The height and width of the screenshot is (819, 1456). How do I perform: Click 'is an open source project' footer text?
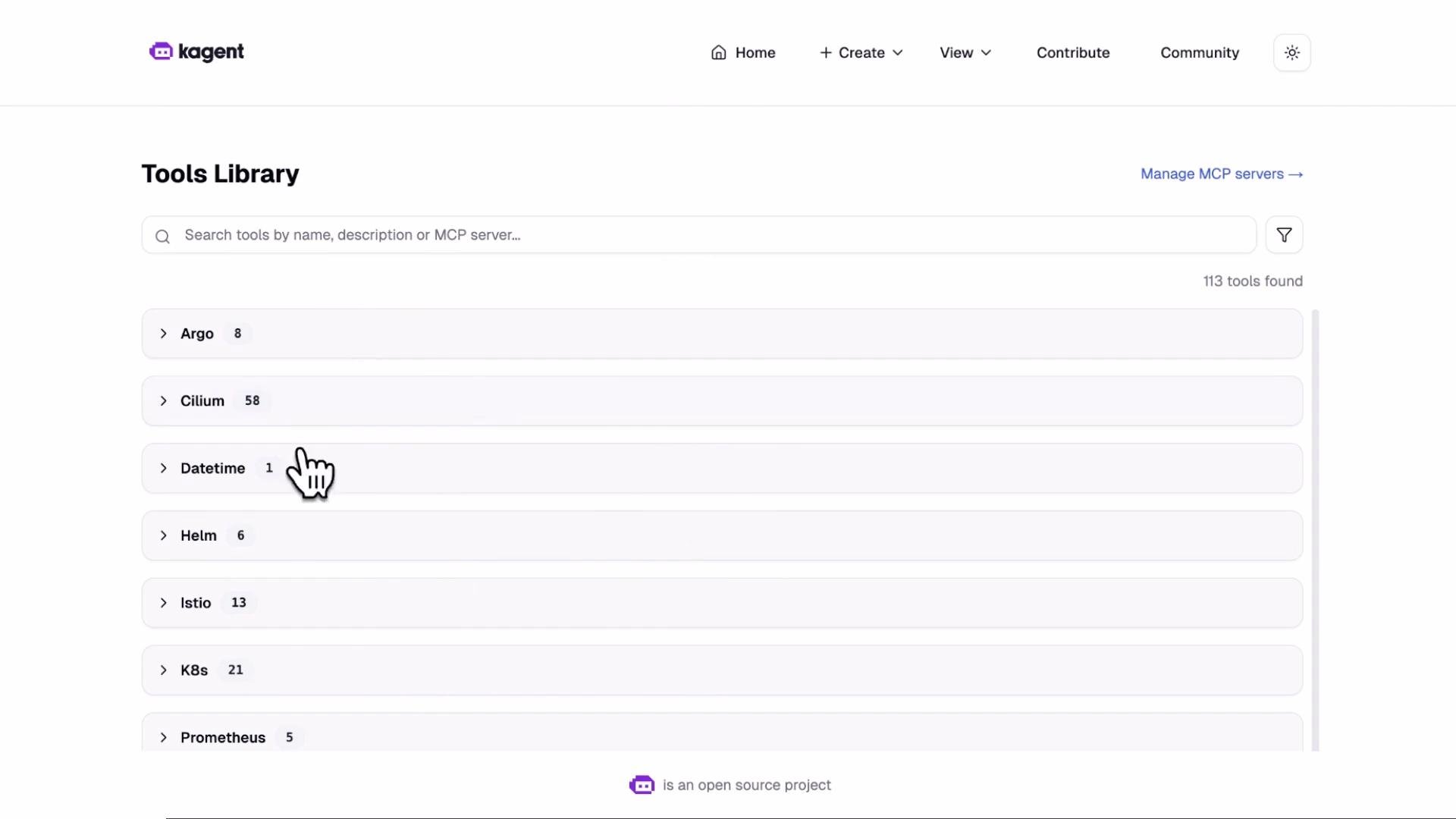(747, 785)
